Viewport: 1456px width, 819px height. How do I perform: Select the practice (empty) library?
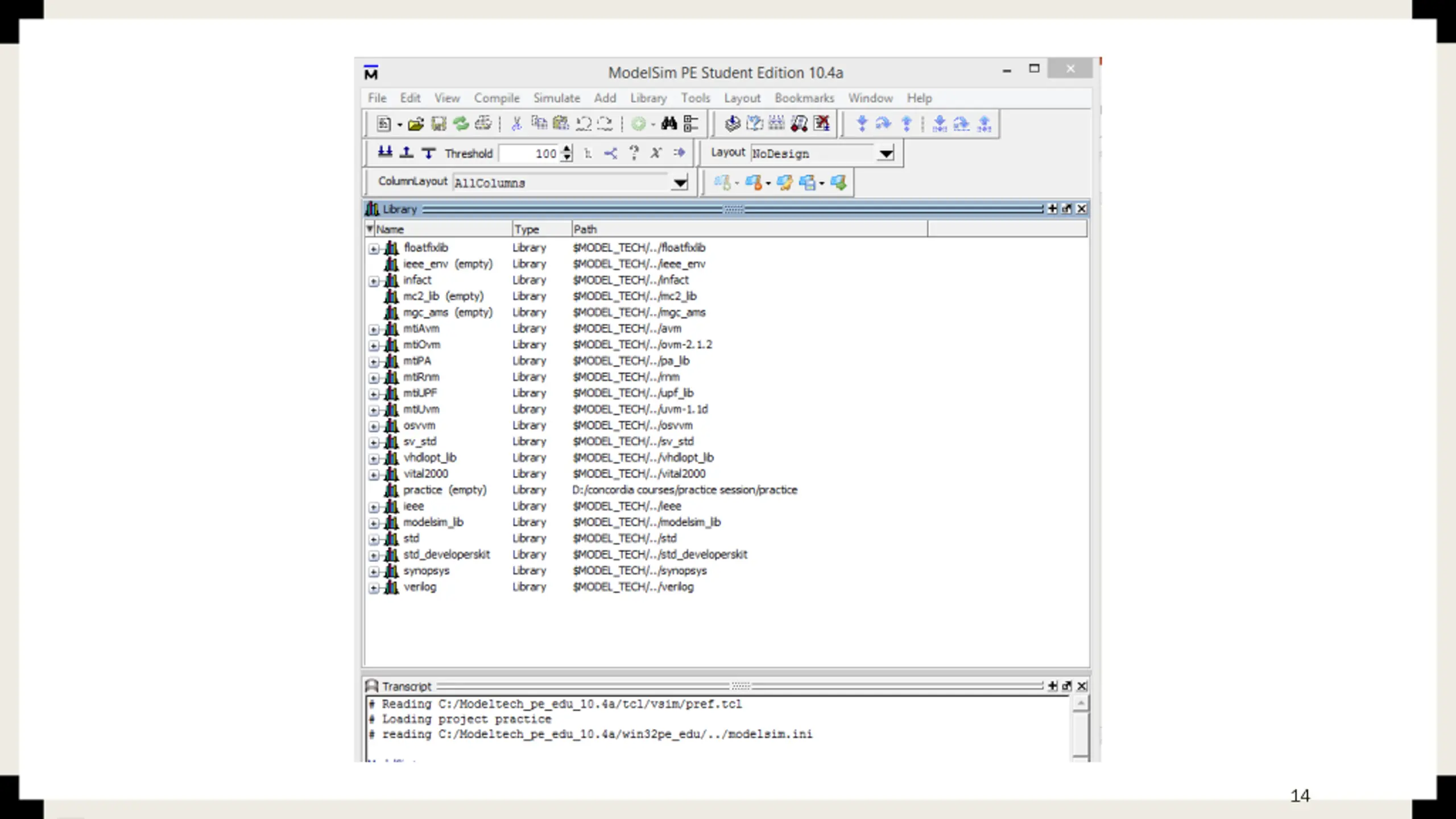tap(444, 490)
